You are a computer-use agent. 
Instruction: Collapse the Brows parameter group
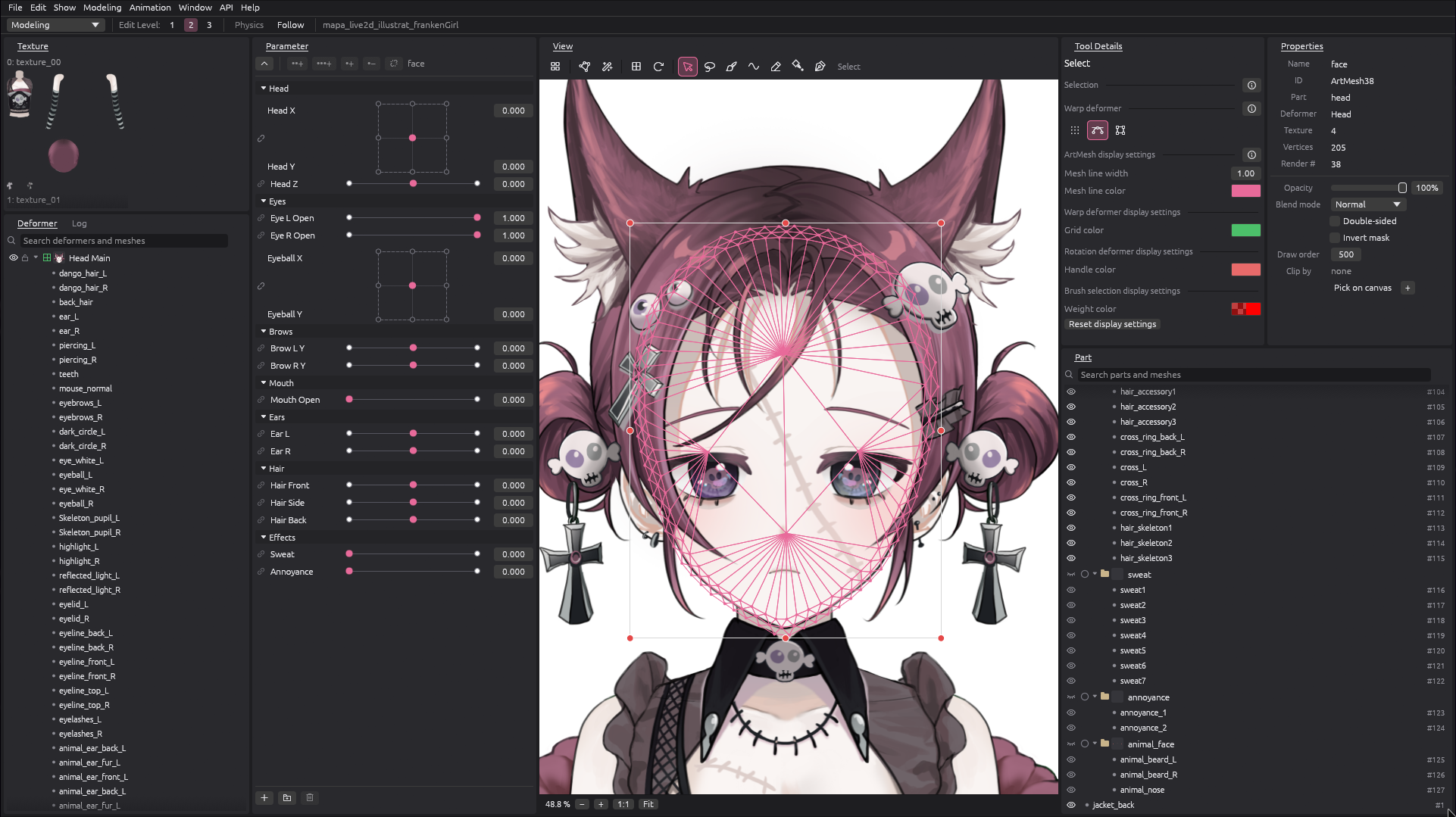[264, 332]
